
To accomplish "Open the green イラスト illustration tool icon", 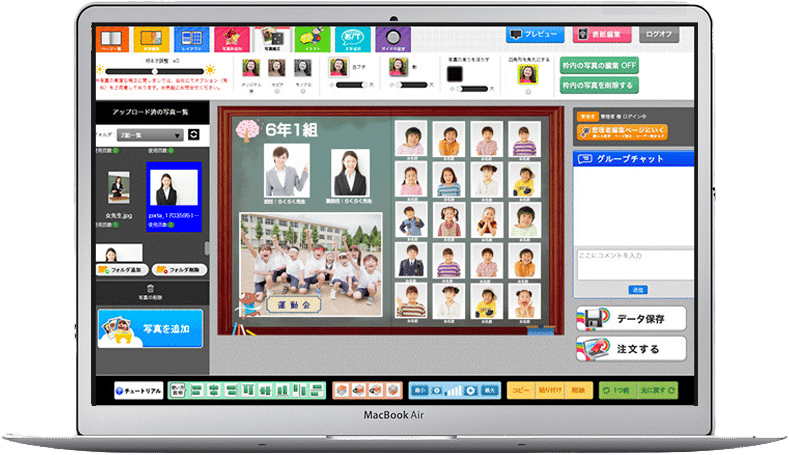I will (312, 39).
